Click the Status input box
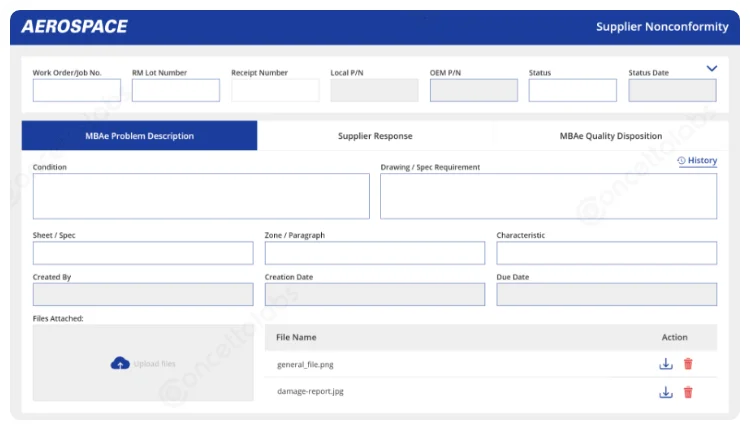 coord(573,91)
